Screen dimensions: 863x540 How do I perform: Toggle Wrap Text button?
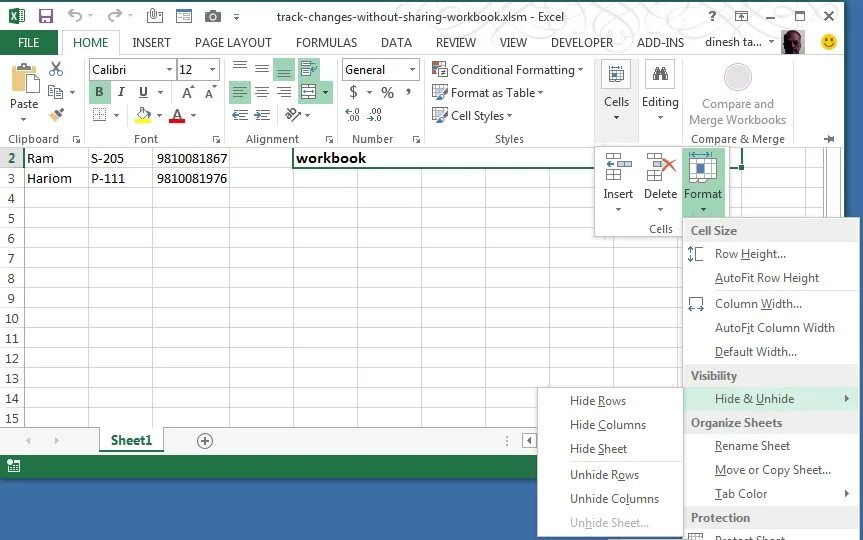309,69
